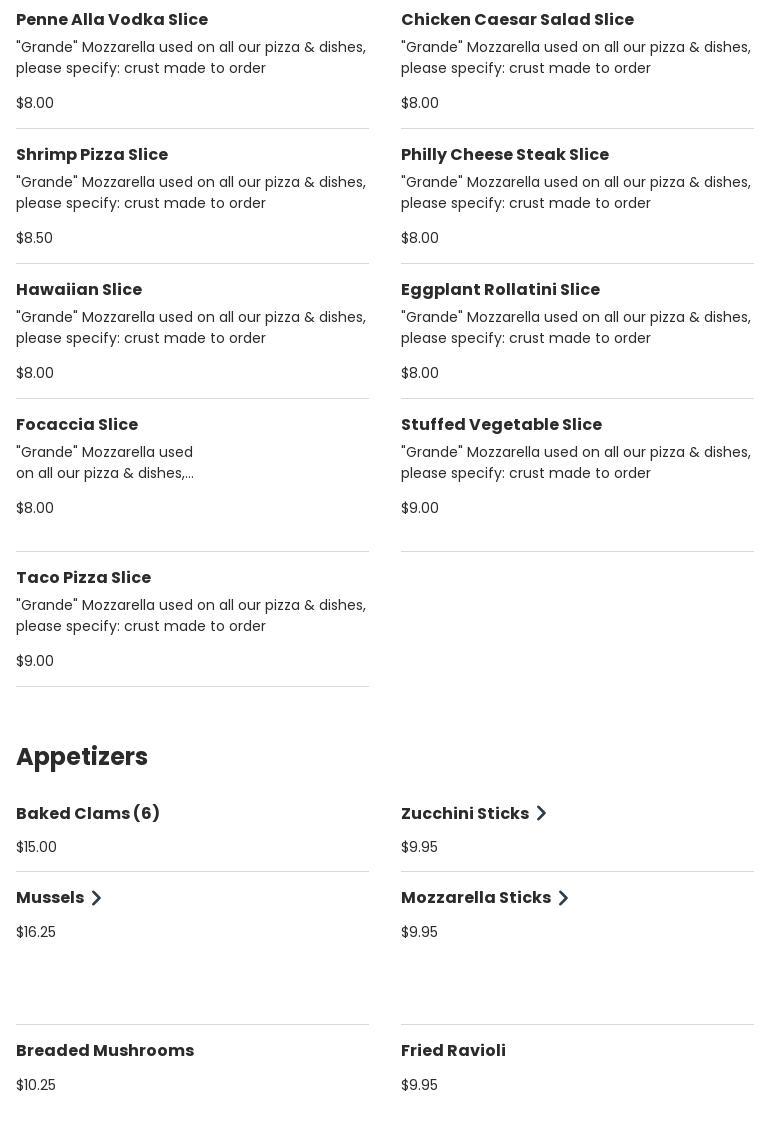
Task: Click the Fried Ravioli appetizer
Action: (453, 1051)
